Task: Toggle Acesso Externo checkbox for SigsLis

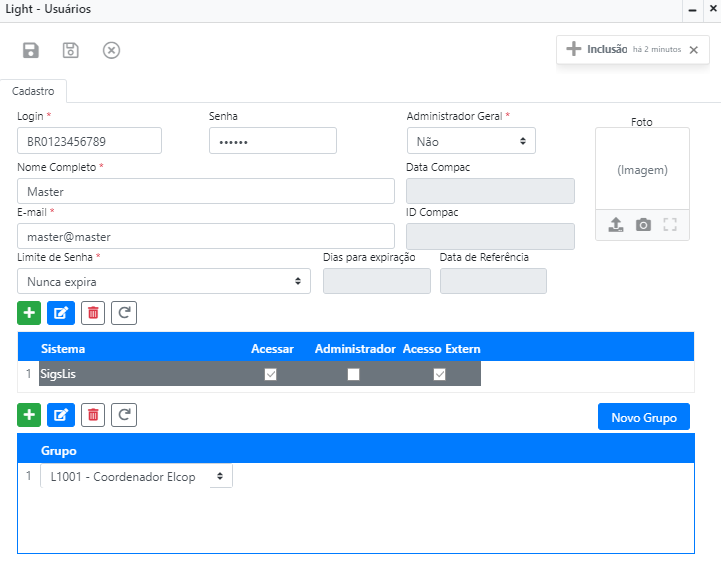Action: [x=439, y=374]
